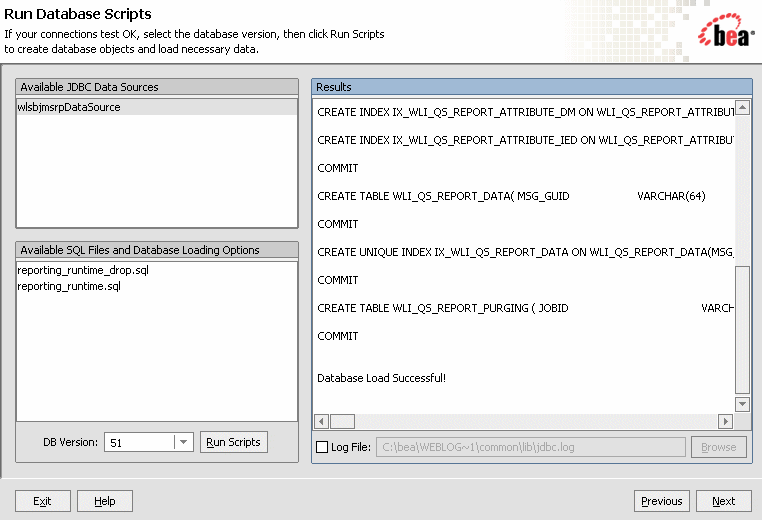Click the Available JDBC Data Sources header

coord(157,87)
